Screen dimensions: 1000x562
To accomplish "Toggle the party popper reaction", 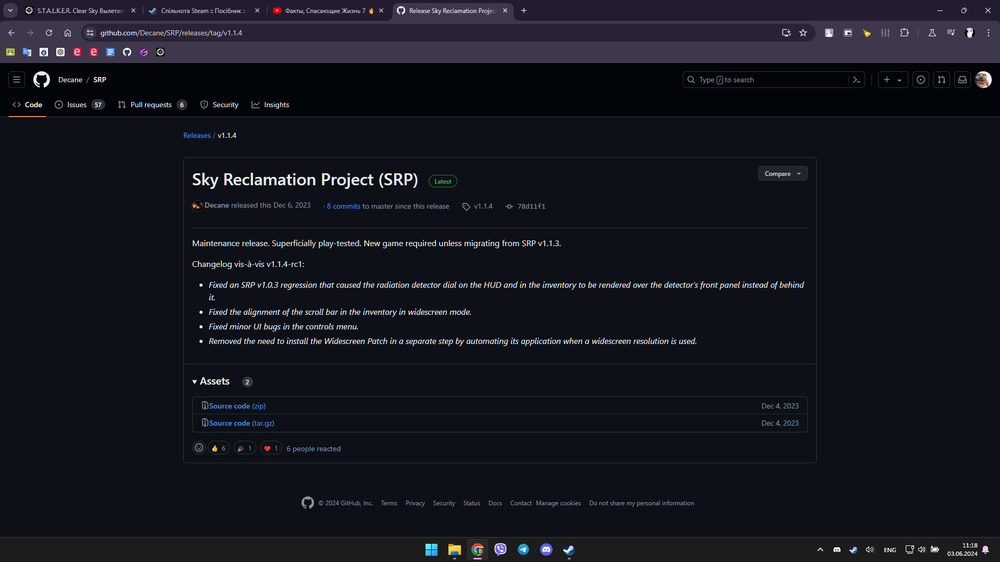I will 244,448.
